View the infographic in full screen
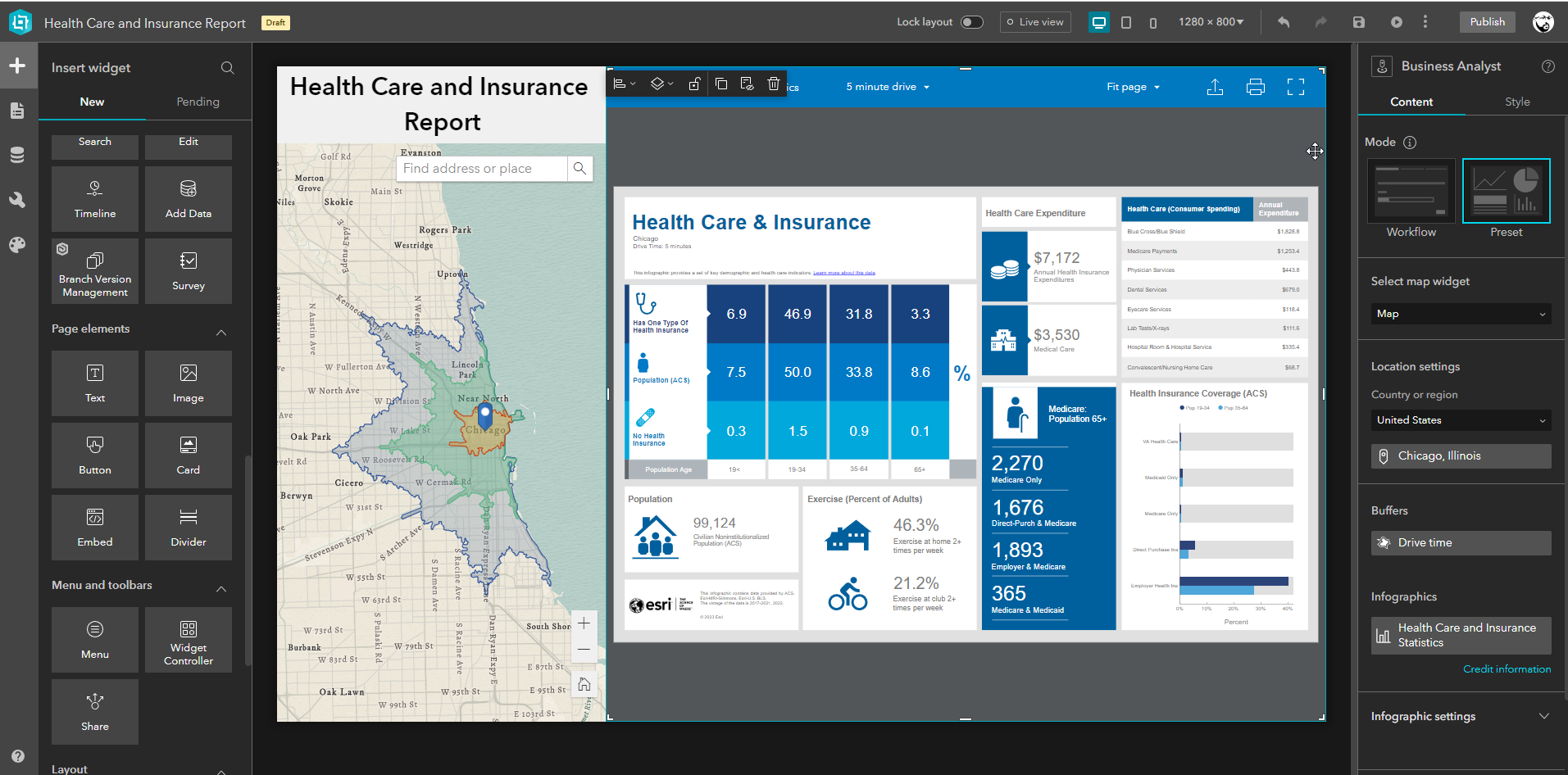The image size is (1568, 775). coord(1295,86)
